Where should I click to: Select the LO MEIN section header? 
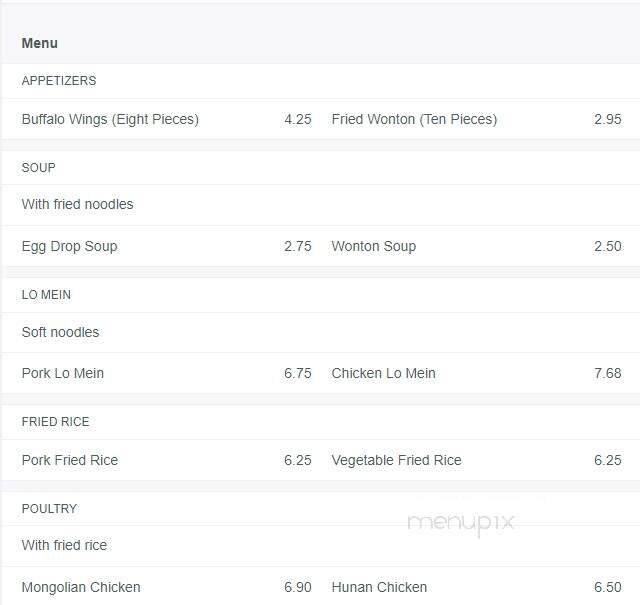[46, 295]
